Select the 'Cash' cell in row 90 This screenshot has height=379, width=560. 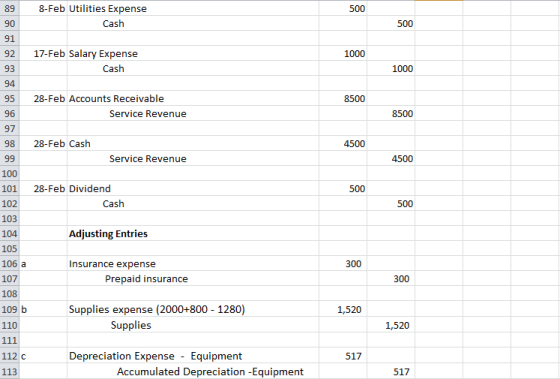pyautogui.click(x=193, y=23)
